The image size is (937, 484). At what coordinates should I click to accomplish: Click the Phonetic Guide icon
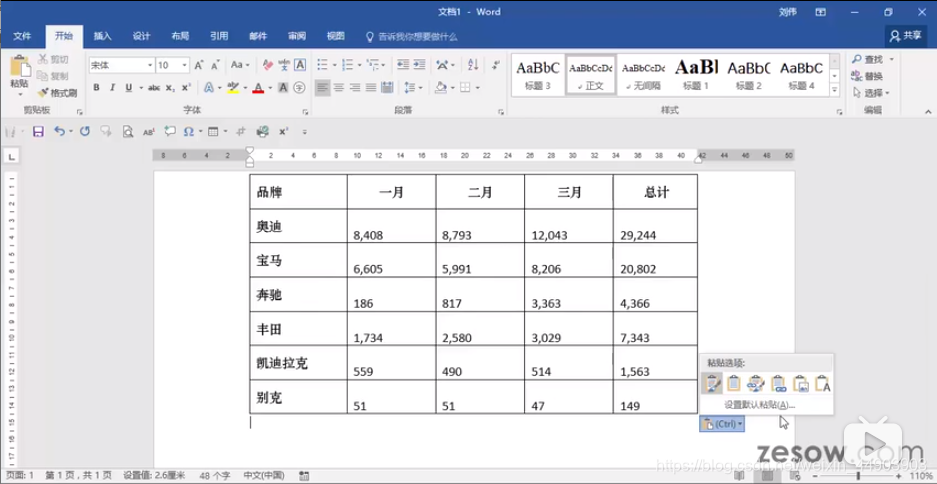tap(284, 65)
